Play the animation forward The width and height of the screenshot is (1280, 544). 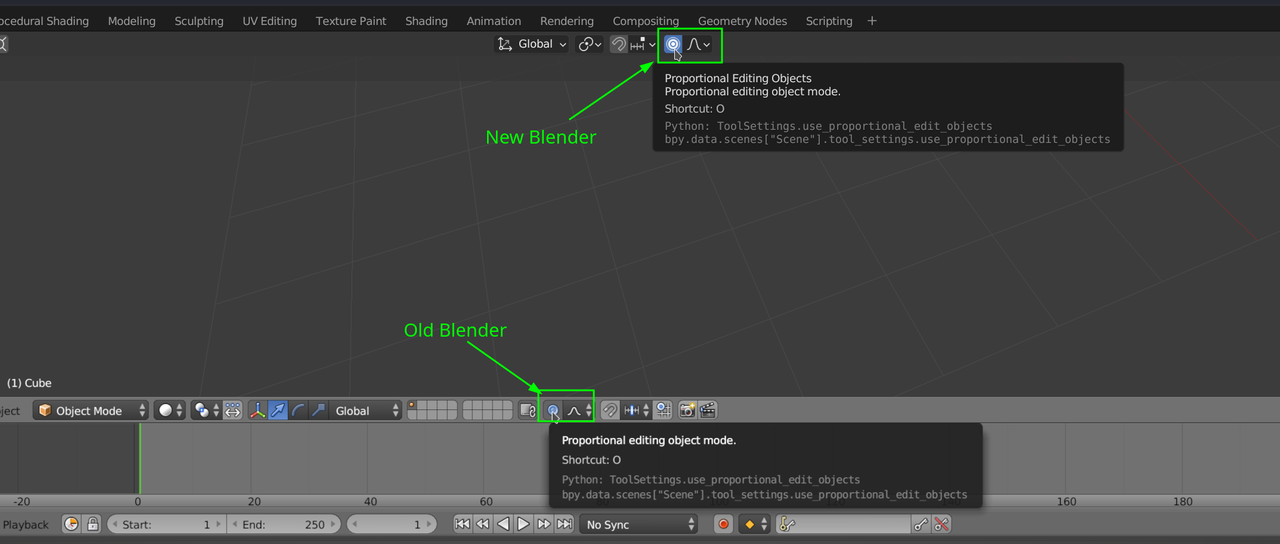[523, 525]
